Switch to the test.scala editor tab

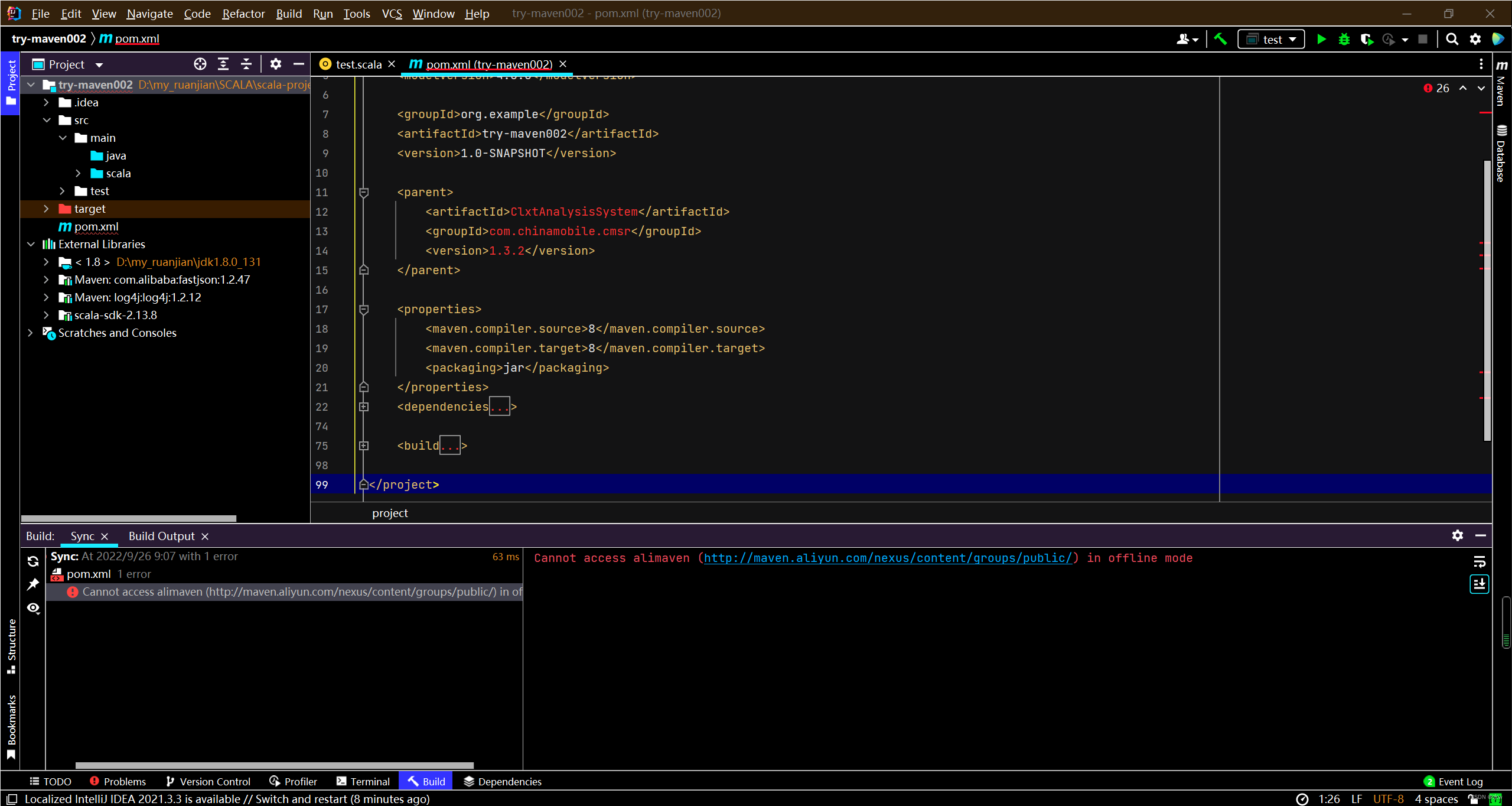pyautogui.click(x=358, y=64)
